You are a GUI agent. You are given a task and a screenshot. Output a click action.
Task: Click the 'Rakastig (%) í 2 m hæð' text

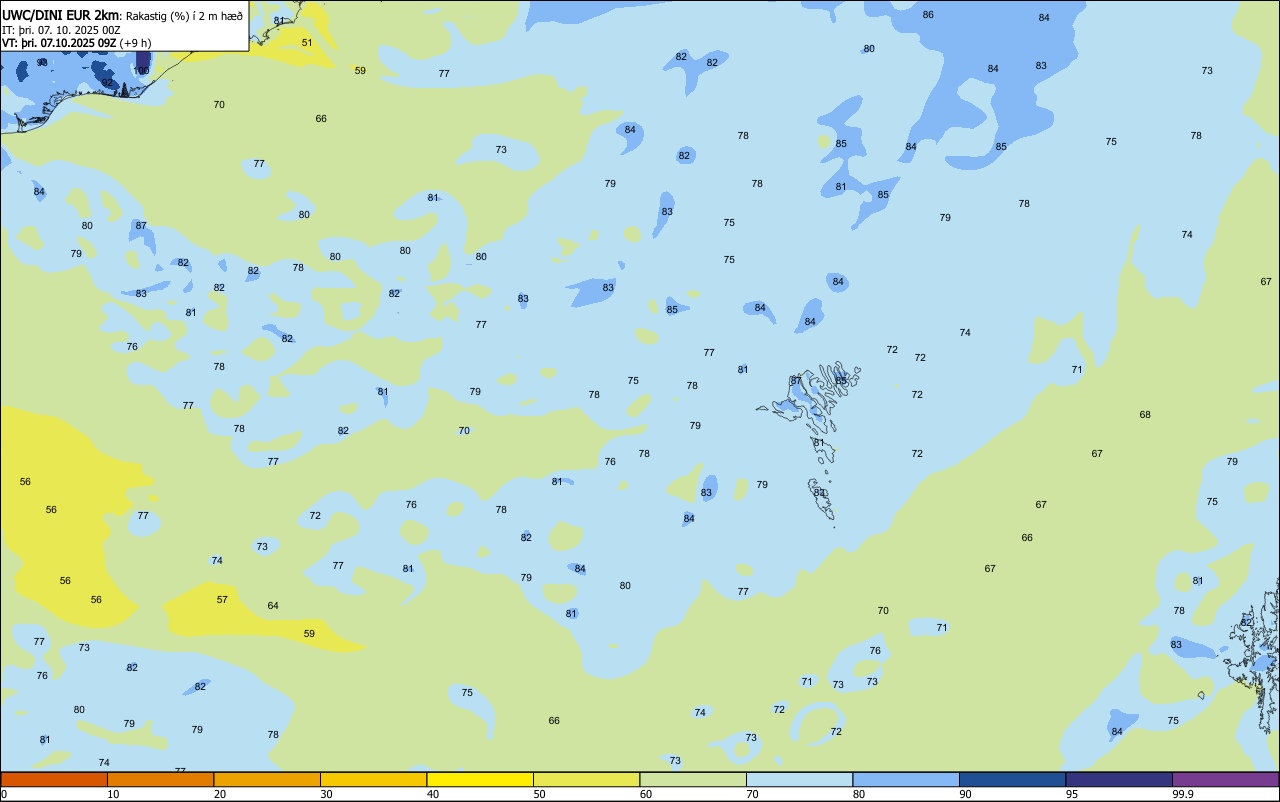click(184, 16)
